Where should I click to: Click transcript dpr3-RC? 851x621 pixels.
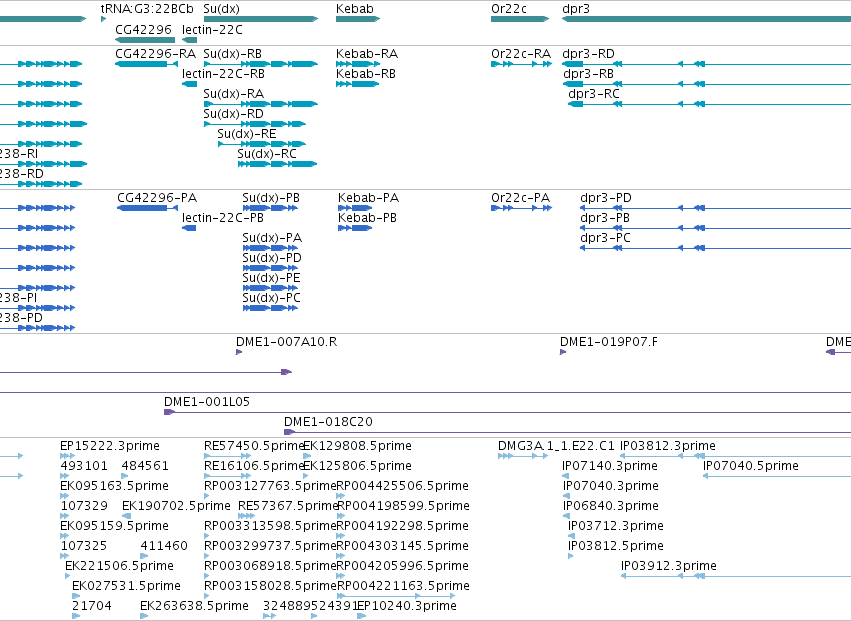click(x=594, y=94)
